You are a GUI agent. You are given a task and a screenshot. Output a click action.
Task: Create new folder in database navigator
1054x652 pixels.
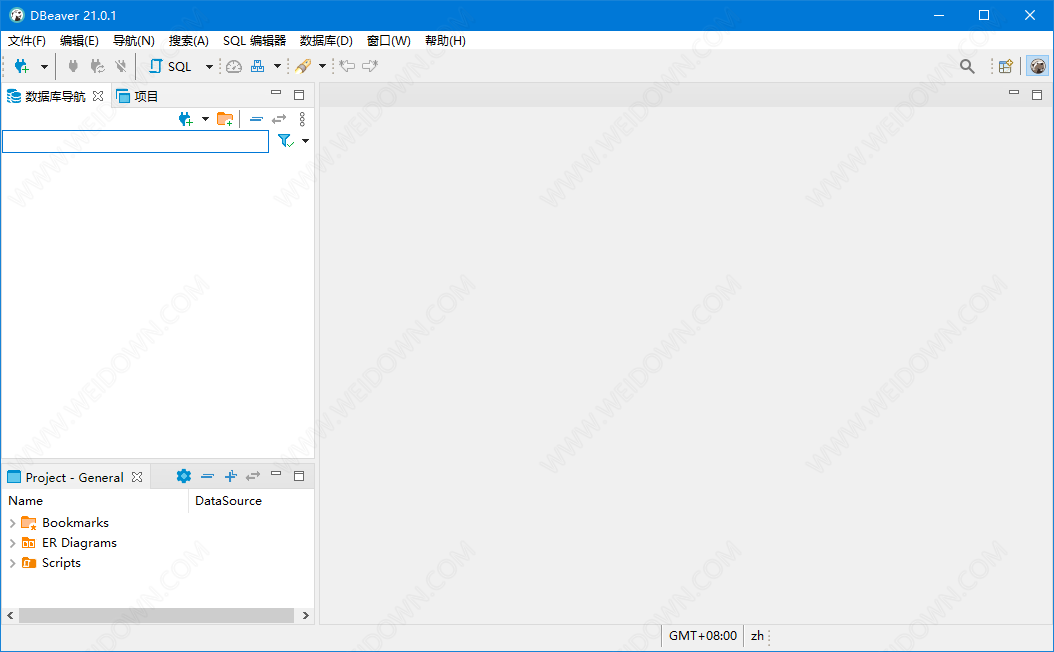[x=225, y=119]
